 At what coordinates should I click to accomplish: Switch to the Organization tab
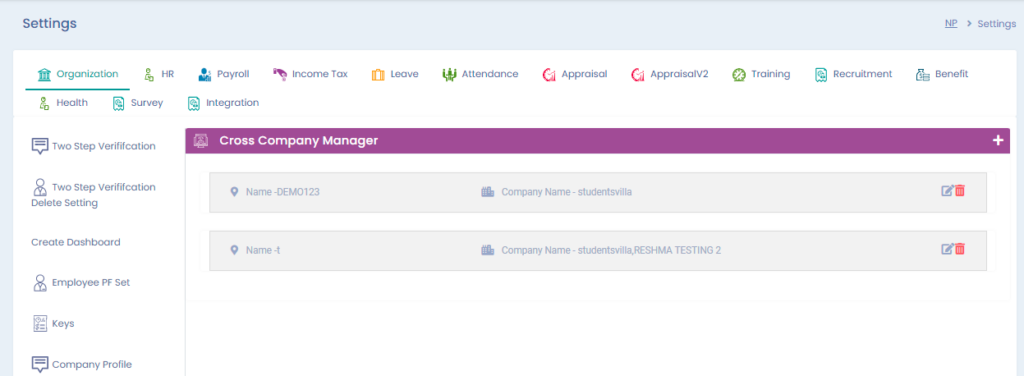click(78, 74)
